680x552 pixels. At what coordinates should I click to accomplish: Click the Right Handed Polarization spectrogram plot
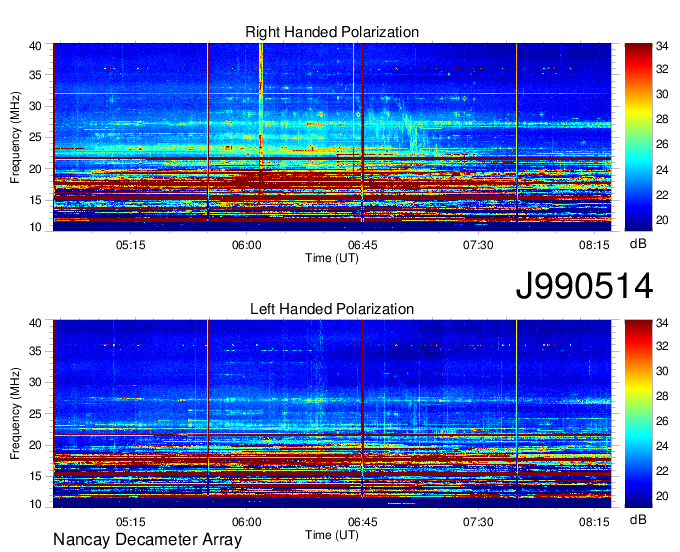coord(332,137)
